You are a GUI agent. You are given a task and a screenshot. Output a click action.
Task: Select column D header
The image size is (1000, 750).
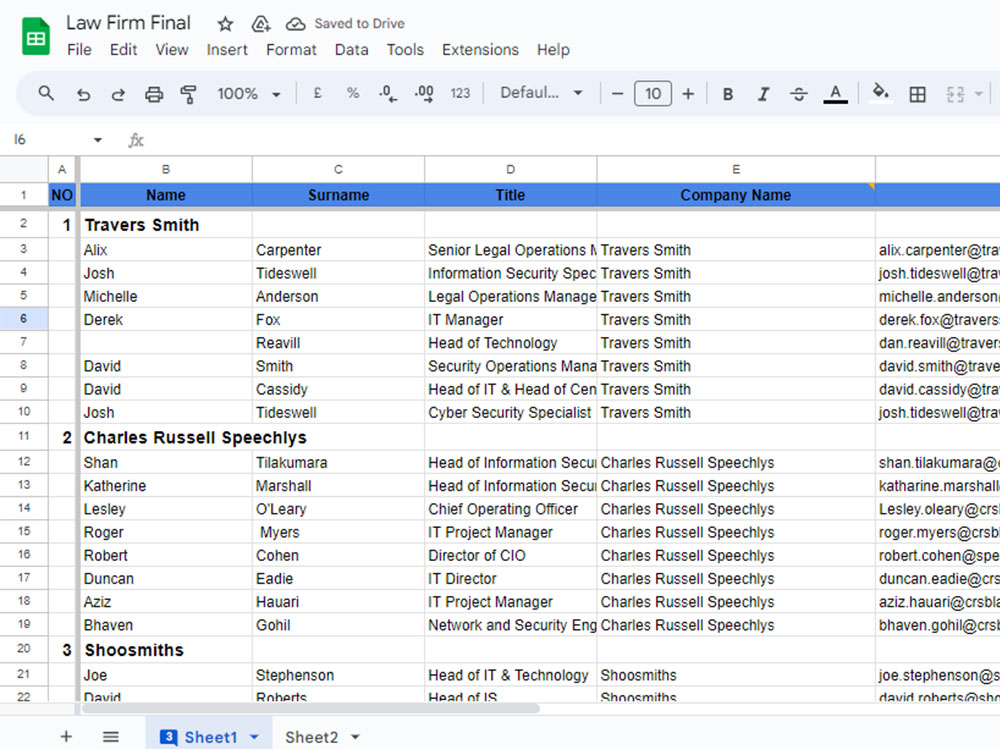tap(510, 169)
